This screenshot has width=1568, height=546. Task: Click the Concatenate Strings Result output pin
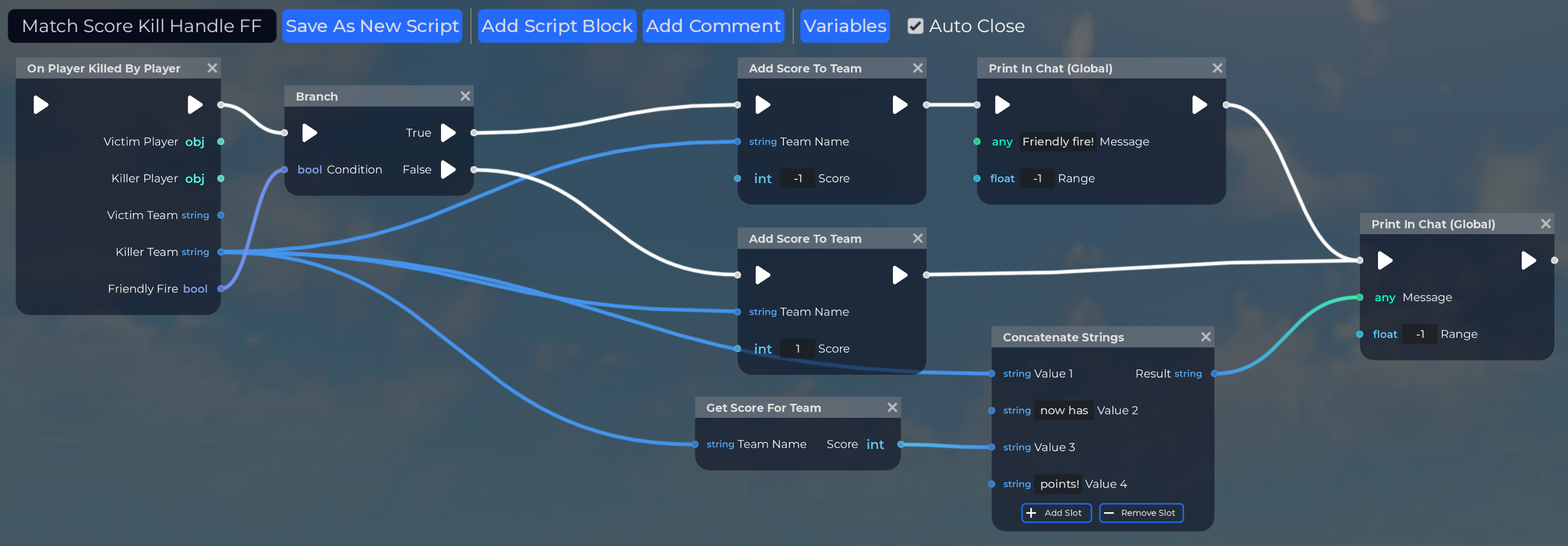coord(1214,374)
